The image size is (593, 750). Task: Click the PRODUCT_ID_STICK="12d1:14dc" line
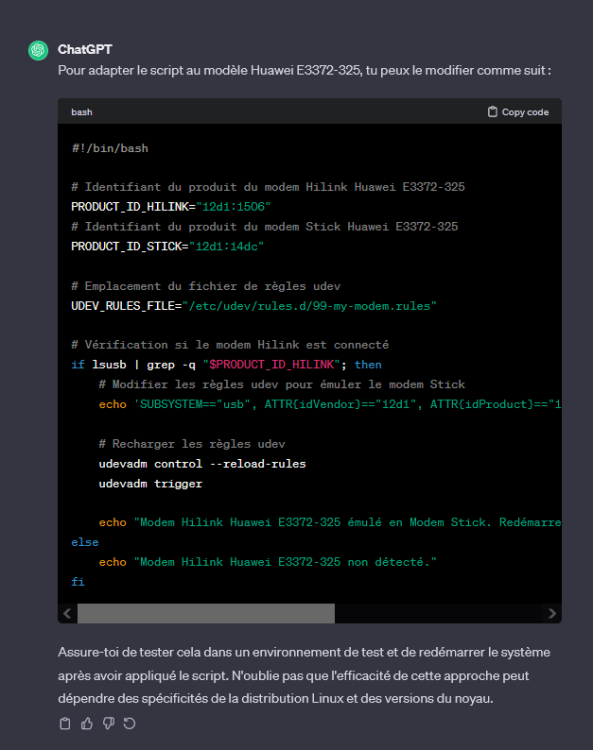[167, 246]
